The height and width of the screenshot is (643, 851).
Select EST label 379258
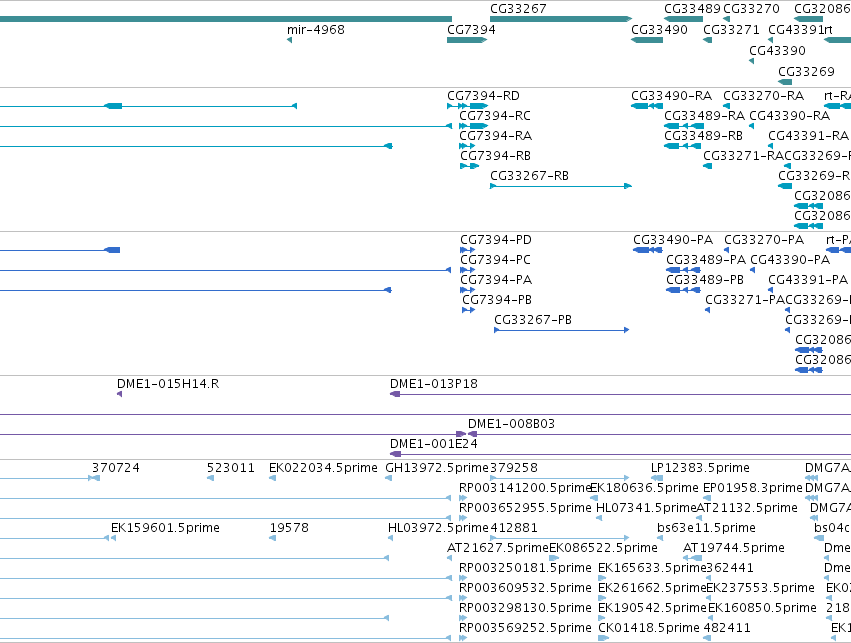[514, 468]
